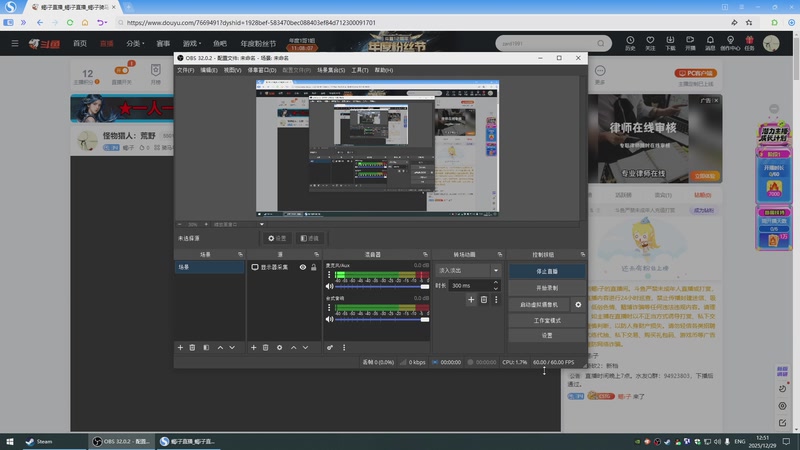Delete transition with trash icon
Viewport: 800px width, 450px height.
point(484,299)
